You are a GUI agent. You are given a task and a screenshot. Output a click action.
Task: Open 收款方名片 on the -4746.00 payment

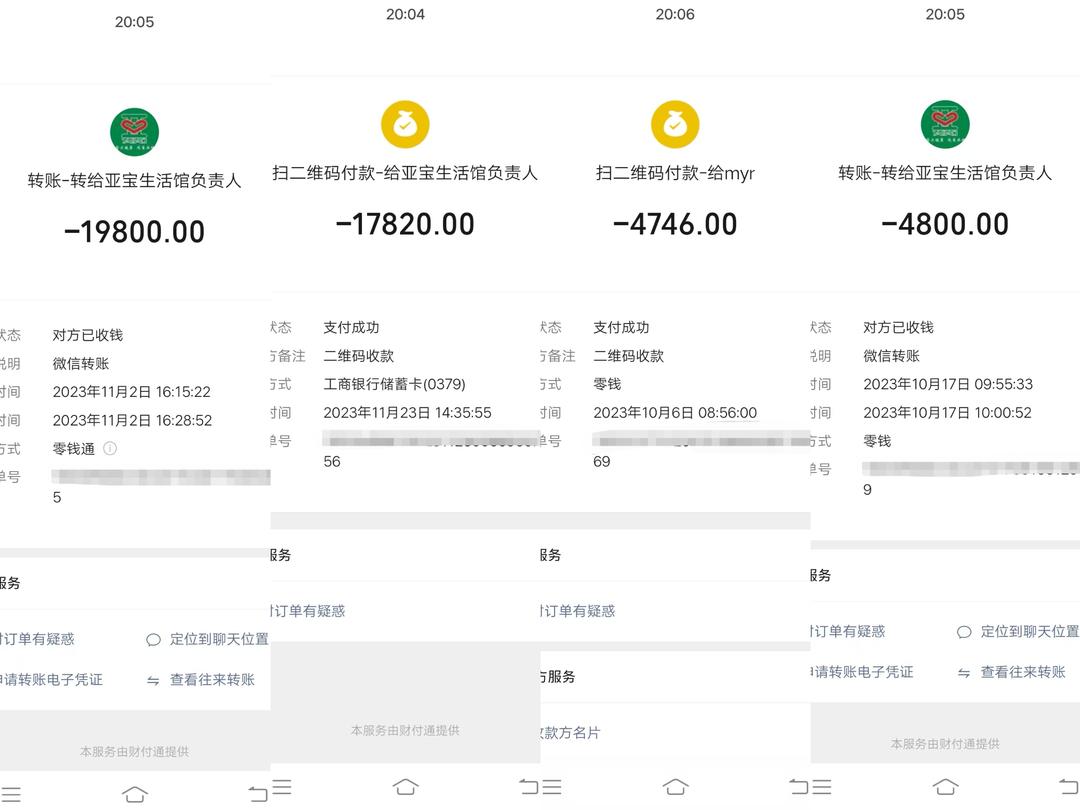[571, 733]
